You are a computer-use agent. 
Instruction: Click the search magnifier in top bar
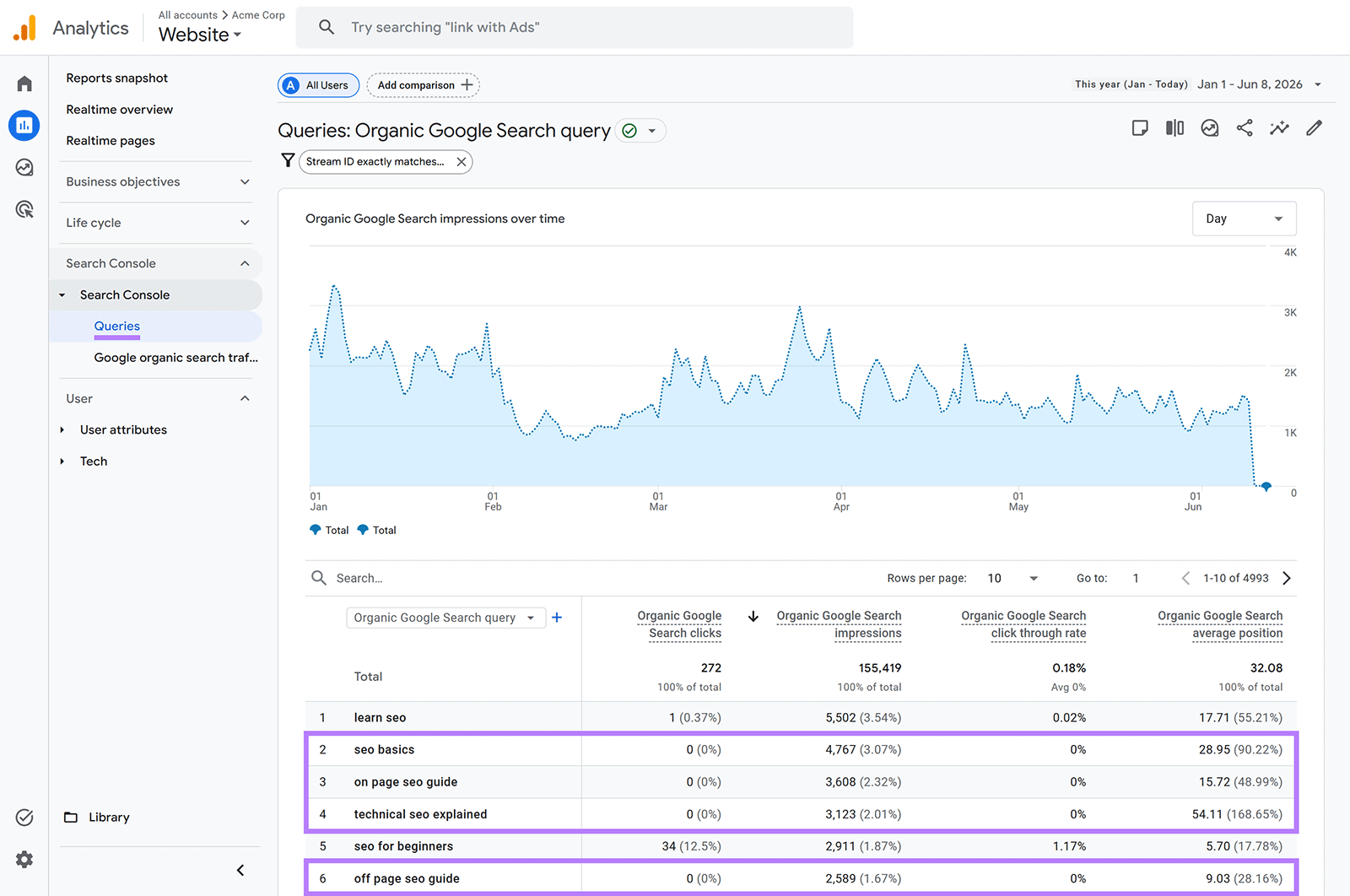tap(327, 27)
